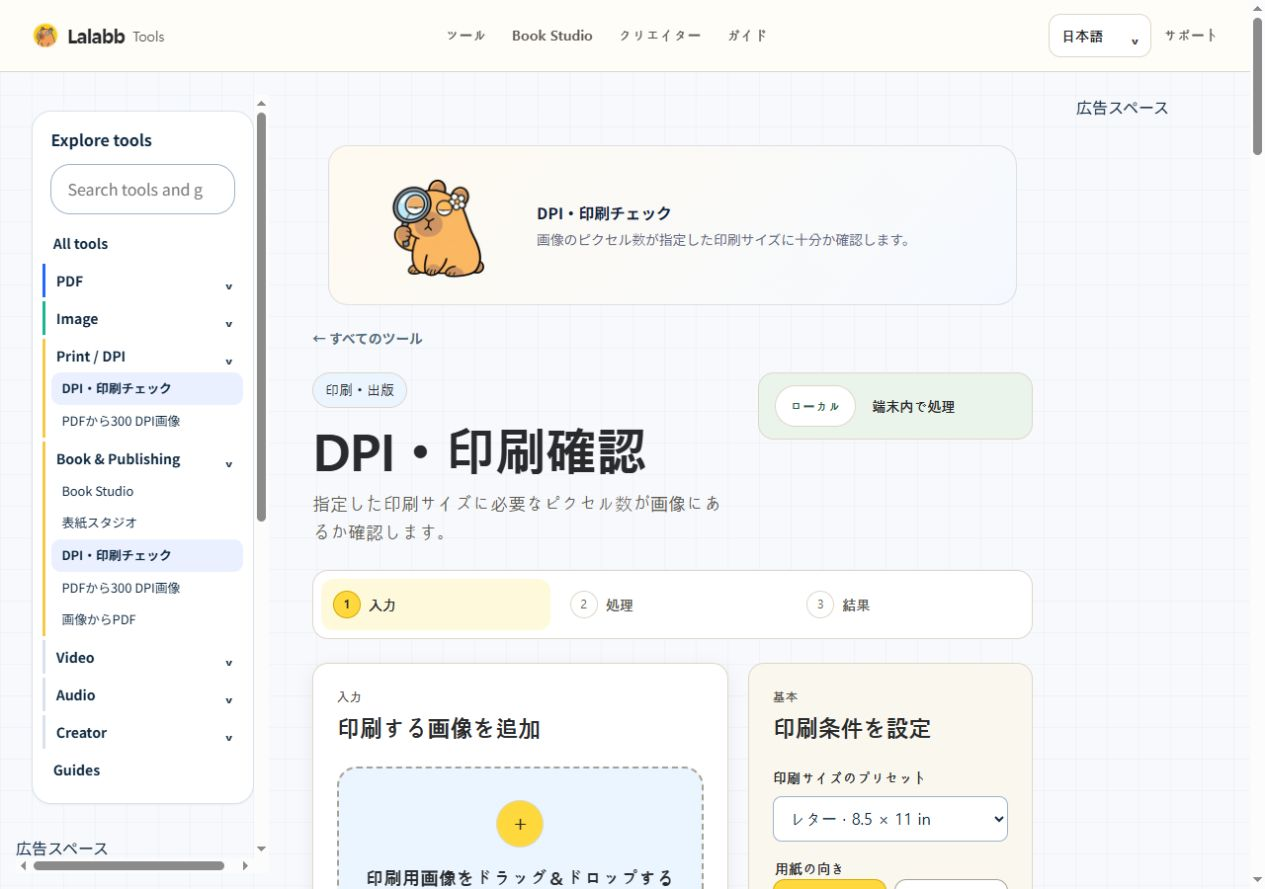Open Guides in sidebar

click(x=76, y=770)
